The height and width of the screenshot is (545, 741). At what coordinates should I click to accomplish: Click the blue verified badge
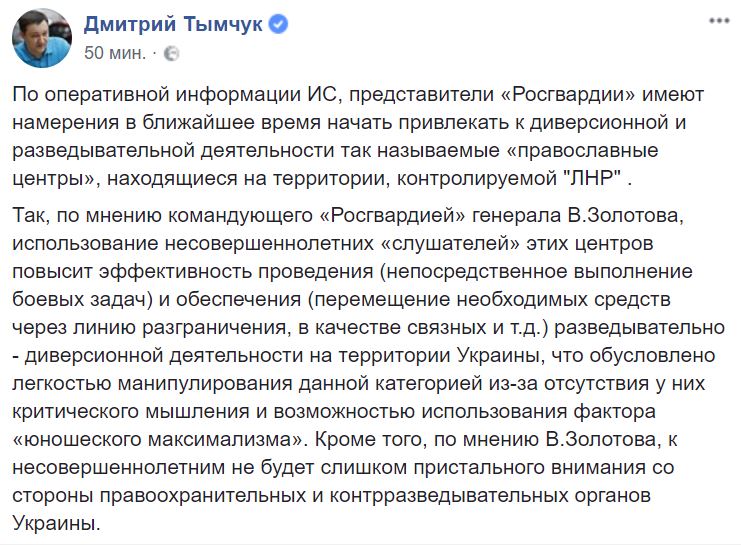278,24
